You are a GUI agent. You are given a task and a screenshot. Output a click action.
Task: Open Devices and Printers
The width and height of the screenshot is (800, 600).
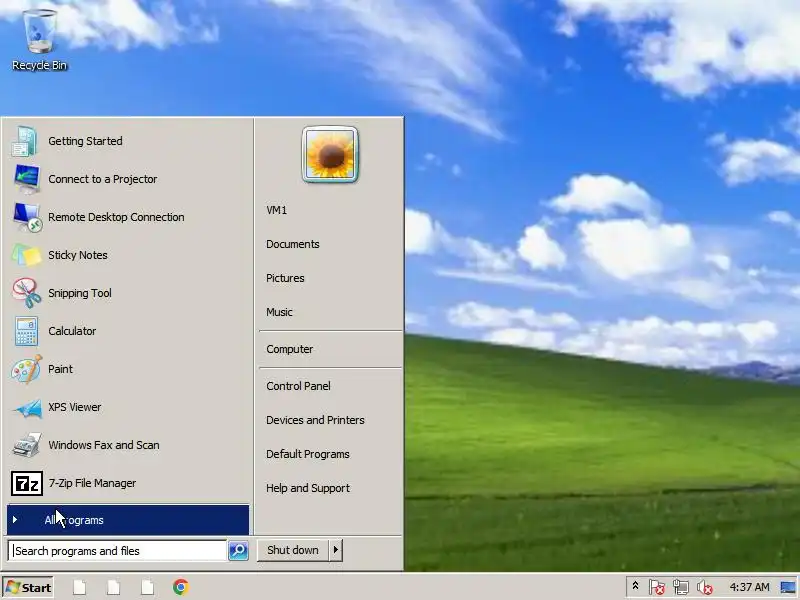click(315, 420)
